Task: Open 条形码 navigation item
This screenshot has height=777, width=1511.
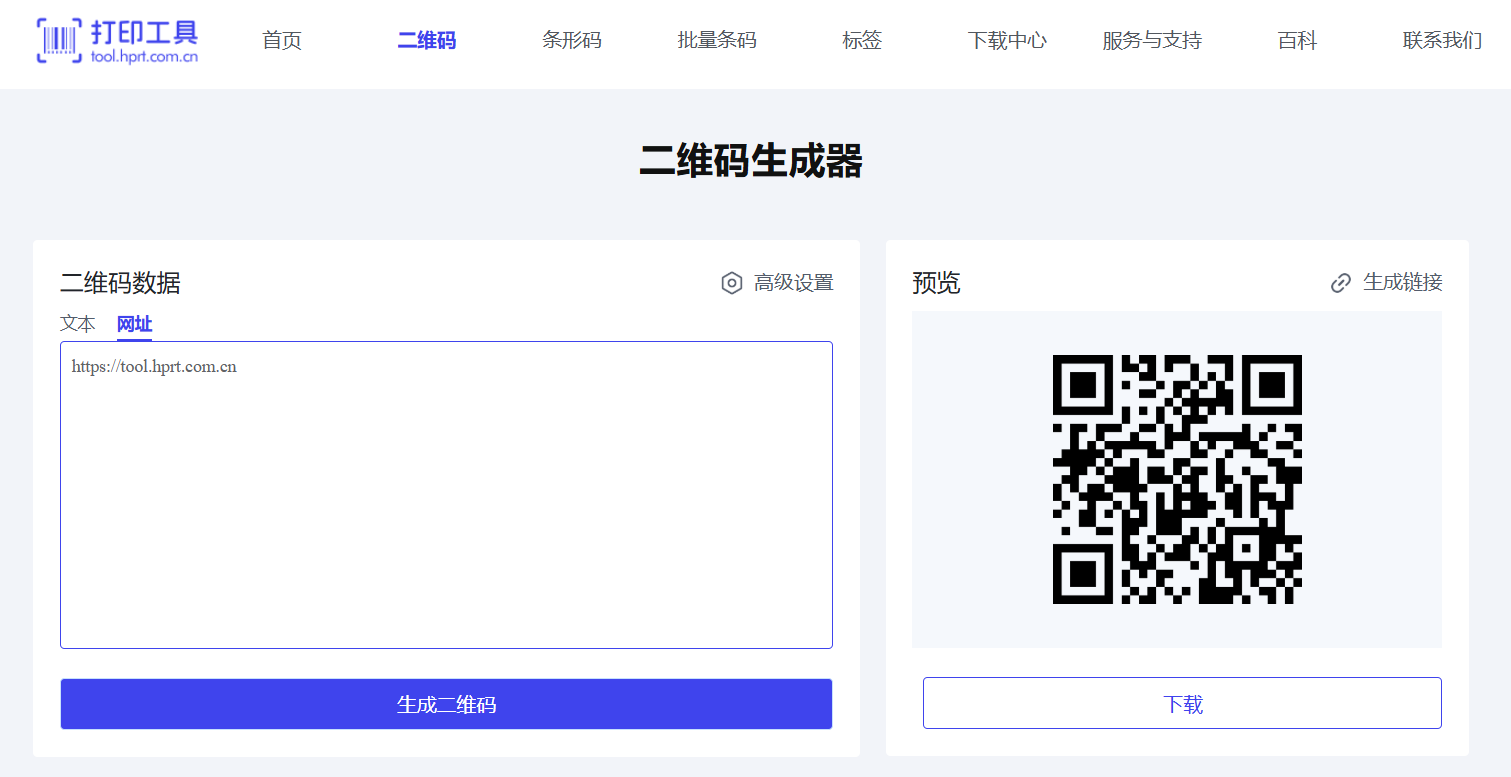Action: tap(572, 40)
